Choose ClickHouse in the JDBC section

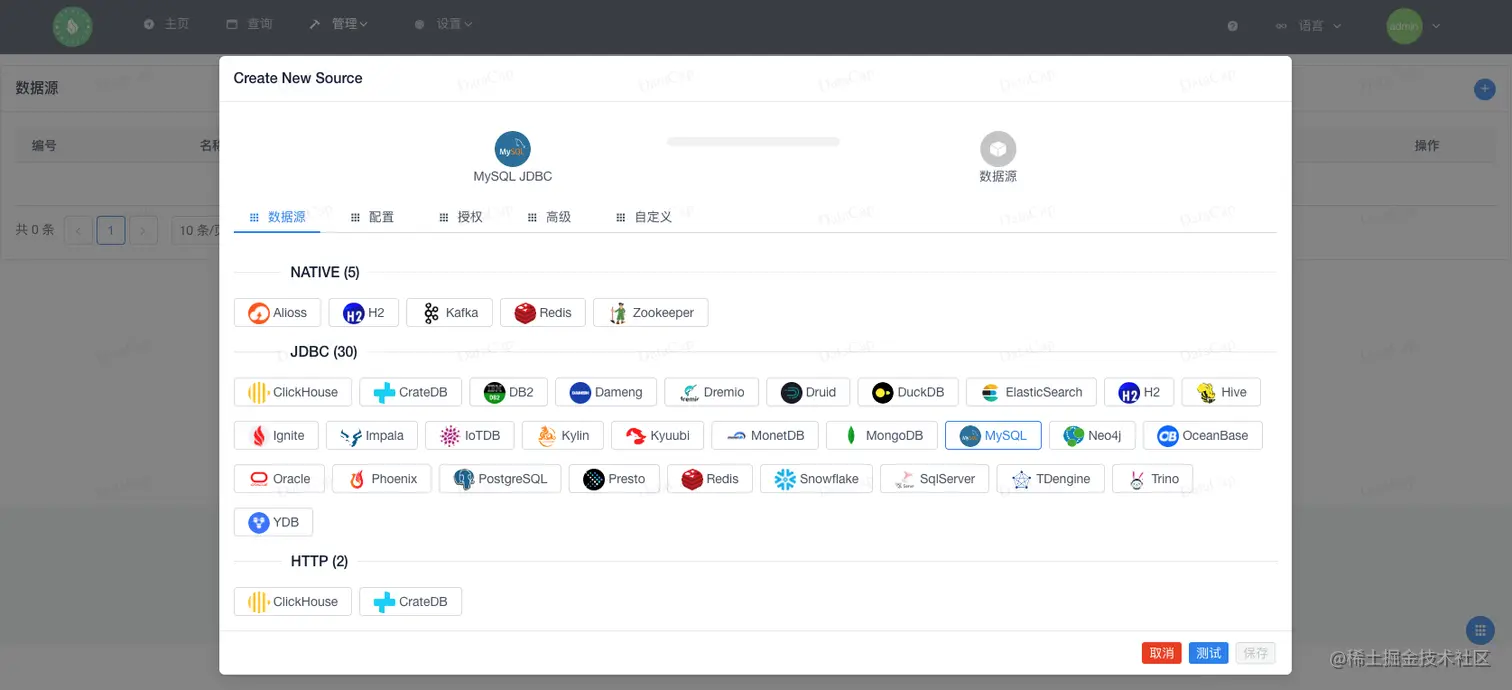tap(293, 392)
